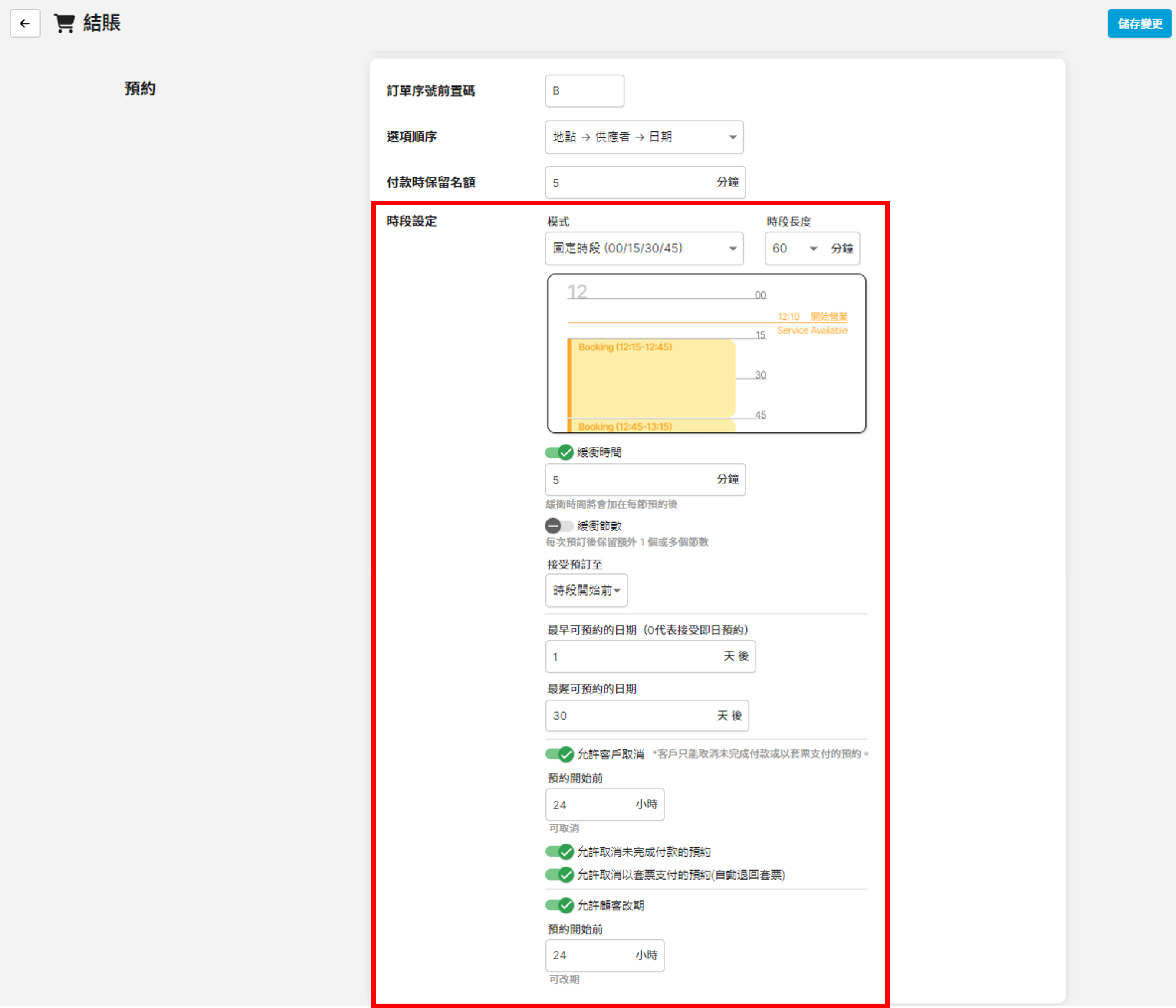The image size is (1176, 1008).
Task: Click the shopping cart icon next to 結賬
Action: (64, 23)
